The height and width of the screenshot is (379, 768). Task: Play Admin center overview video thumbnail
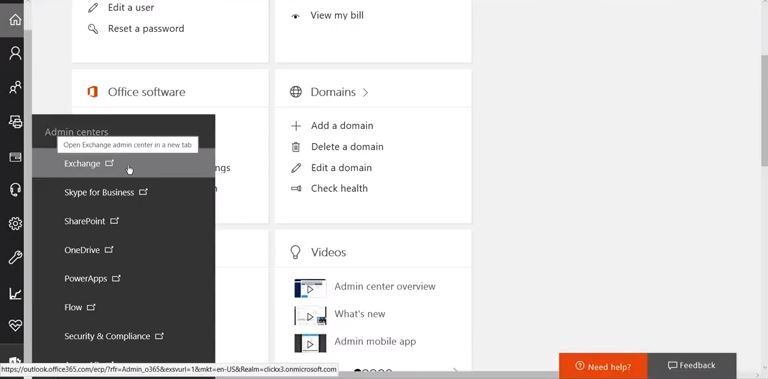coord(310,288)
